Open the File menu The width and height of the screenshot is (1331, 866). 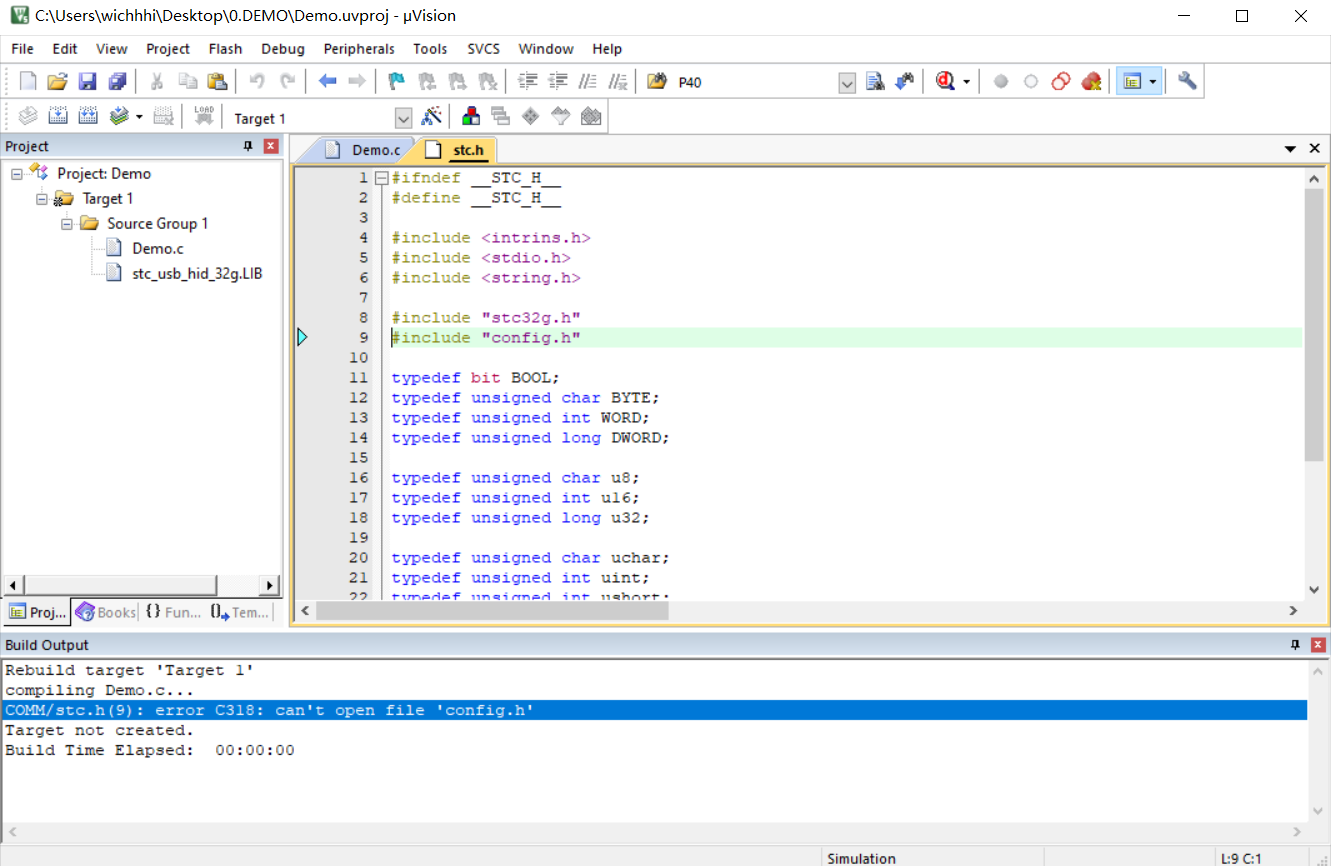point(22,49)
